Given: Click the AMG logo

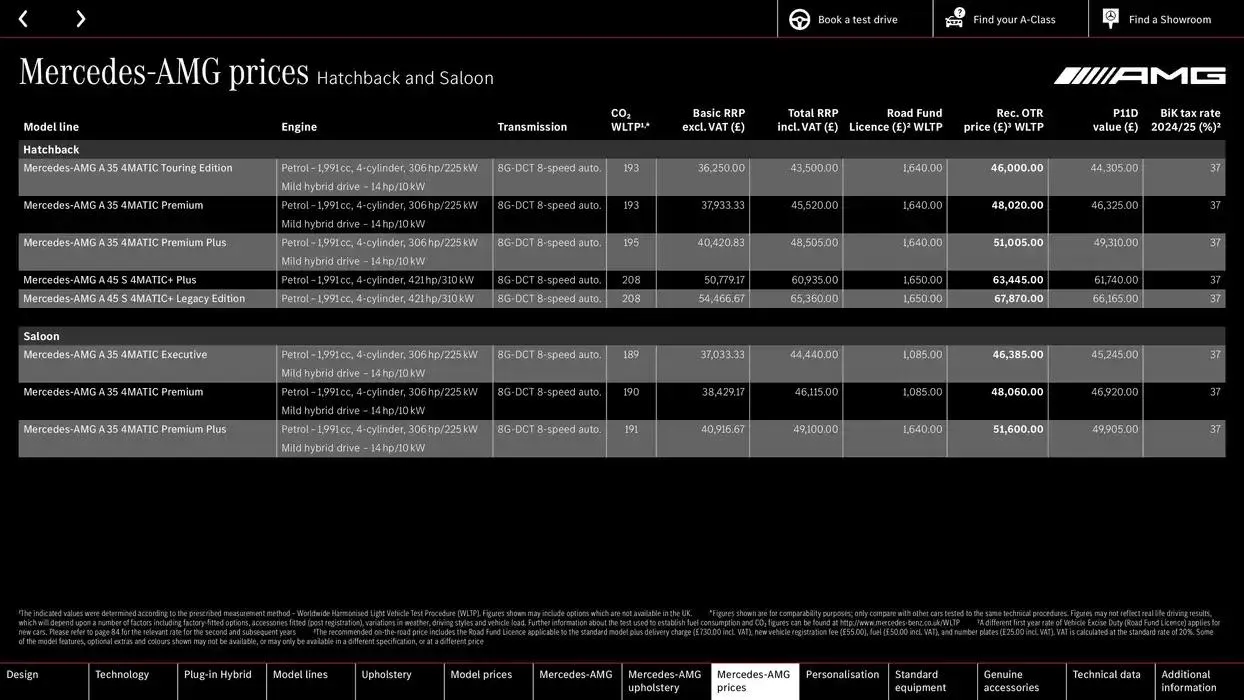Looking at the screenshot, I should [1138, 73].
